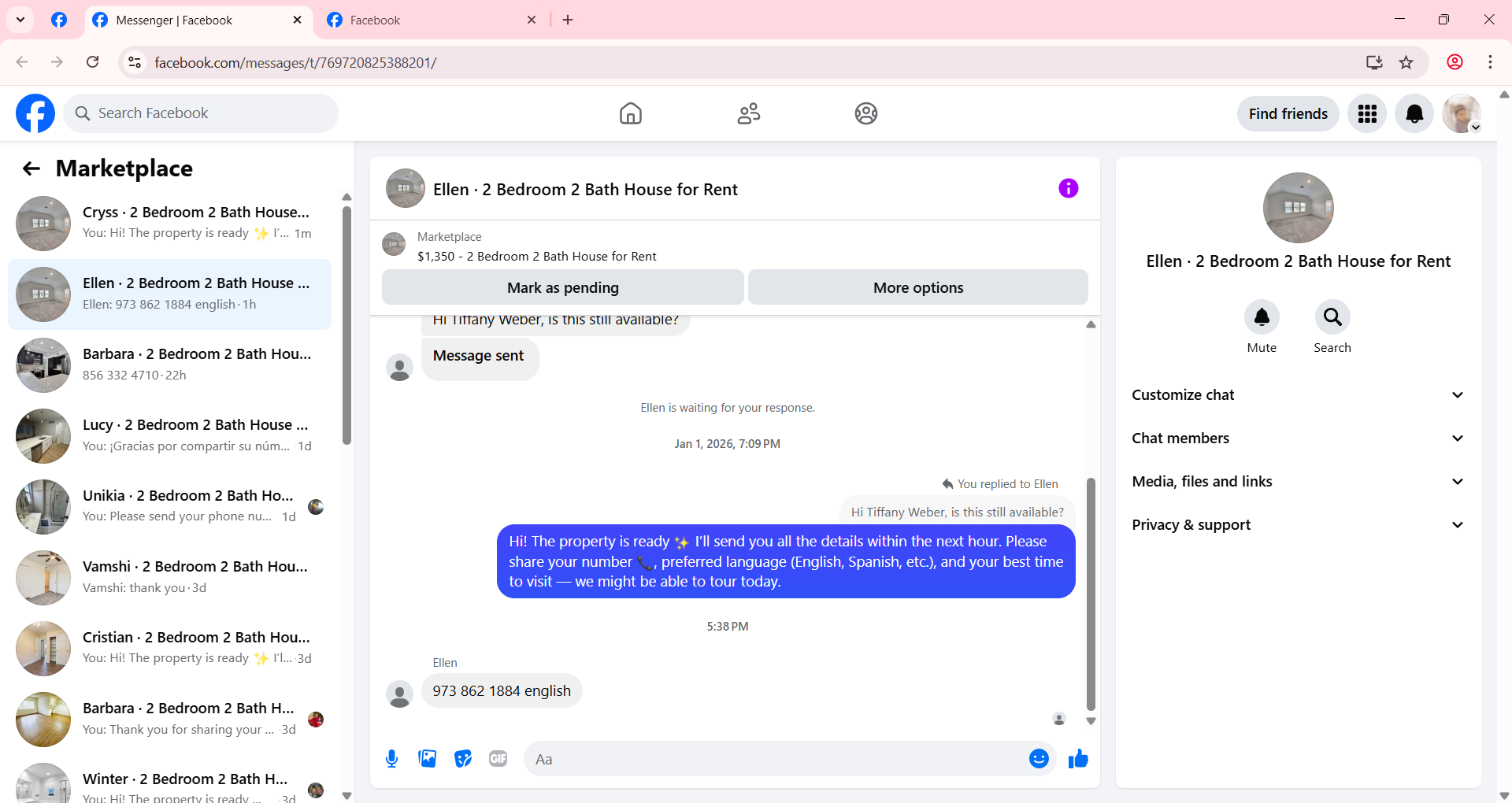This screenshot has width=1512, height=803.
Task: Click the Search Facebook field
Action: pos(201,113)
